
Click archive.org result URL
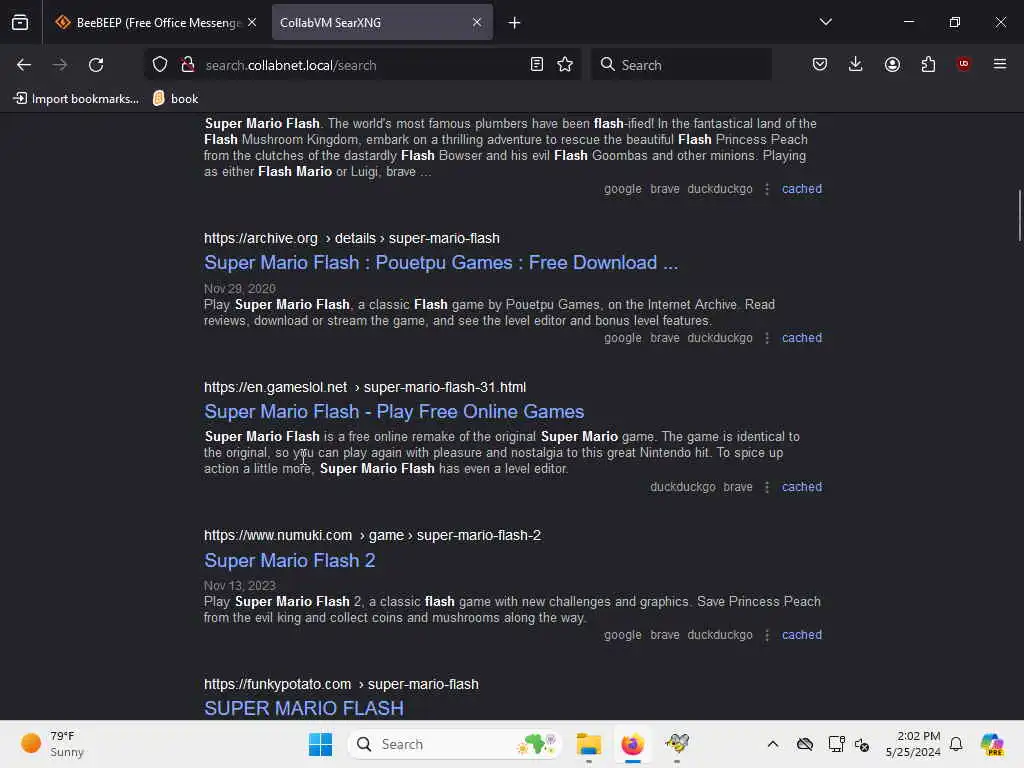coord(351,238)
